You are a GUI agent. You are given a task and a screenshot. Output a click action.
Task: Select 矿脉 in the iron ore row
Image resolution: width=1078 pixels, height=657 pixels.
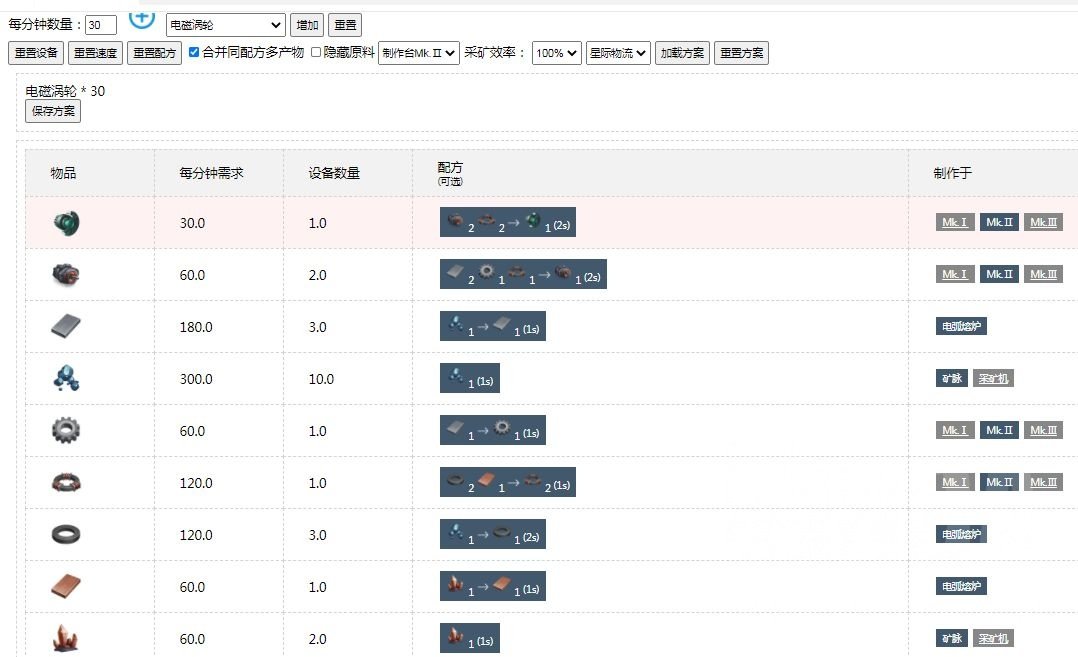(952, 378)
